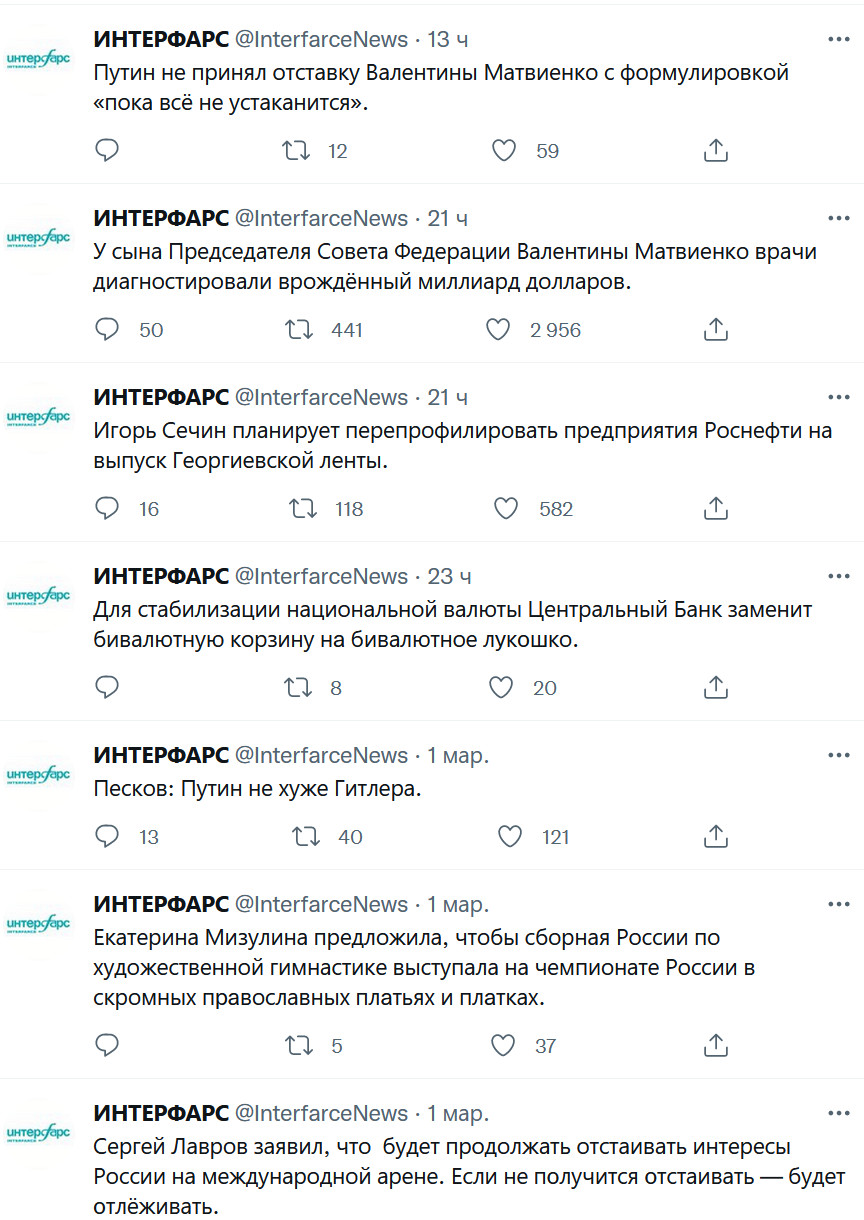Click ИНТЕРФАРС avatar on the Peskov tweet
This screenshot has height=1220, width=864.
pyautogui.click(x=38, y=776)
